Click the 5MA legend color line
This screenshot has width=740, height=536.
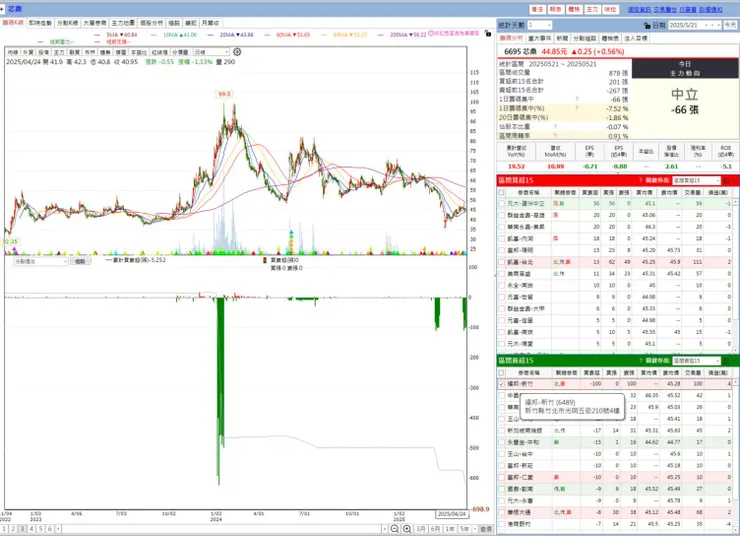coord(97,35)
